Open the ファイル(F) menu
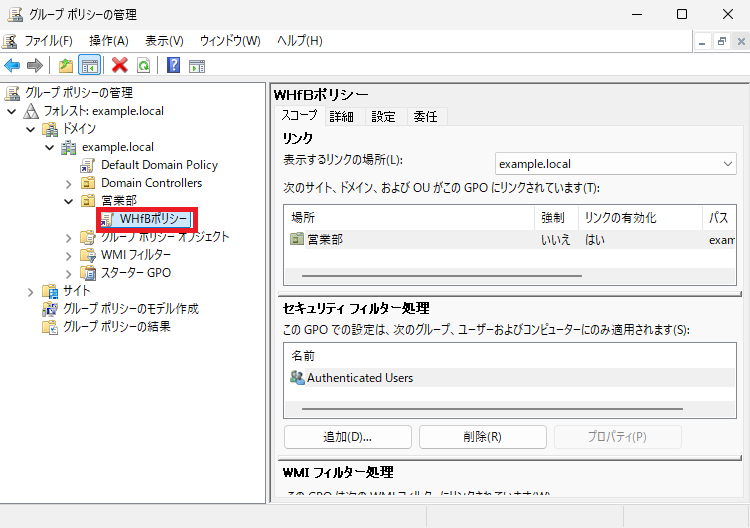This screenshot has height=528, width=750. tap(48, 41)
